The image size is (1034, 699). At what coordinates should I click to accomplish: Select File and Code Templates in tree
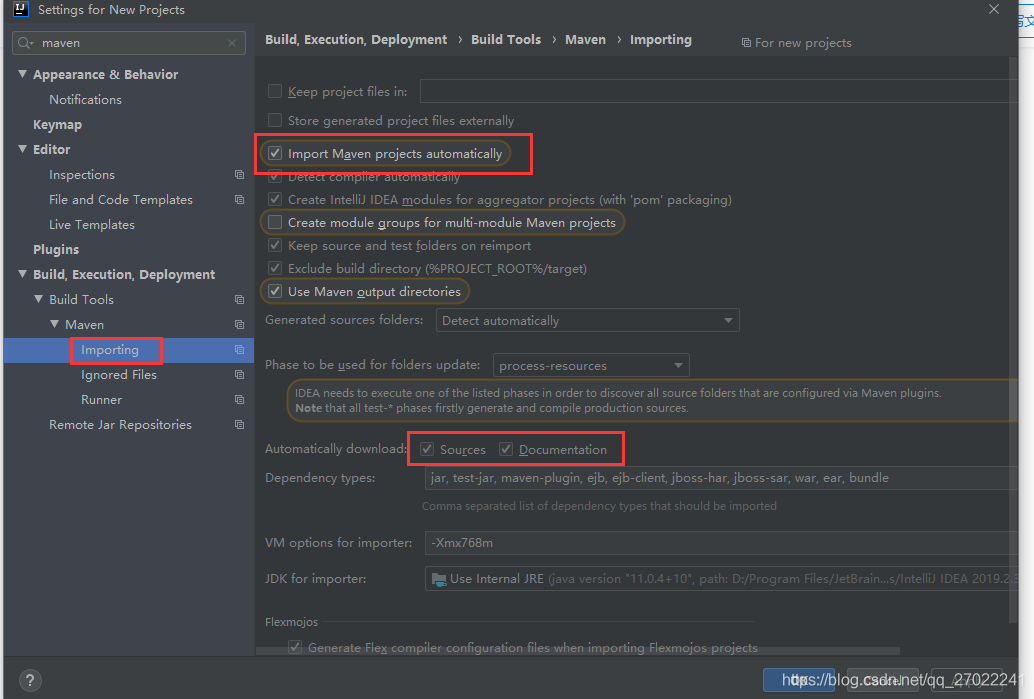(121, 200)
